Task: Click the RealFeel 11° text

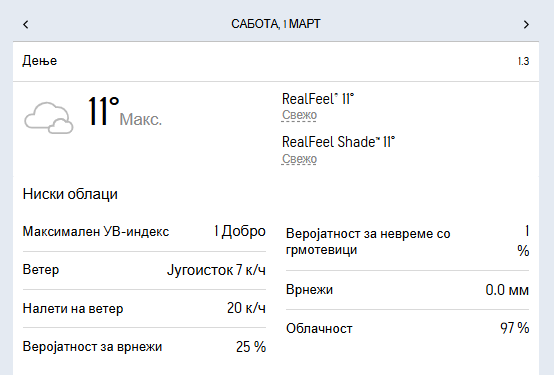Action: [318, 99]
